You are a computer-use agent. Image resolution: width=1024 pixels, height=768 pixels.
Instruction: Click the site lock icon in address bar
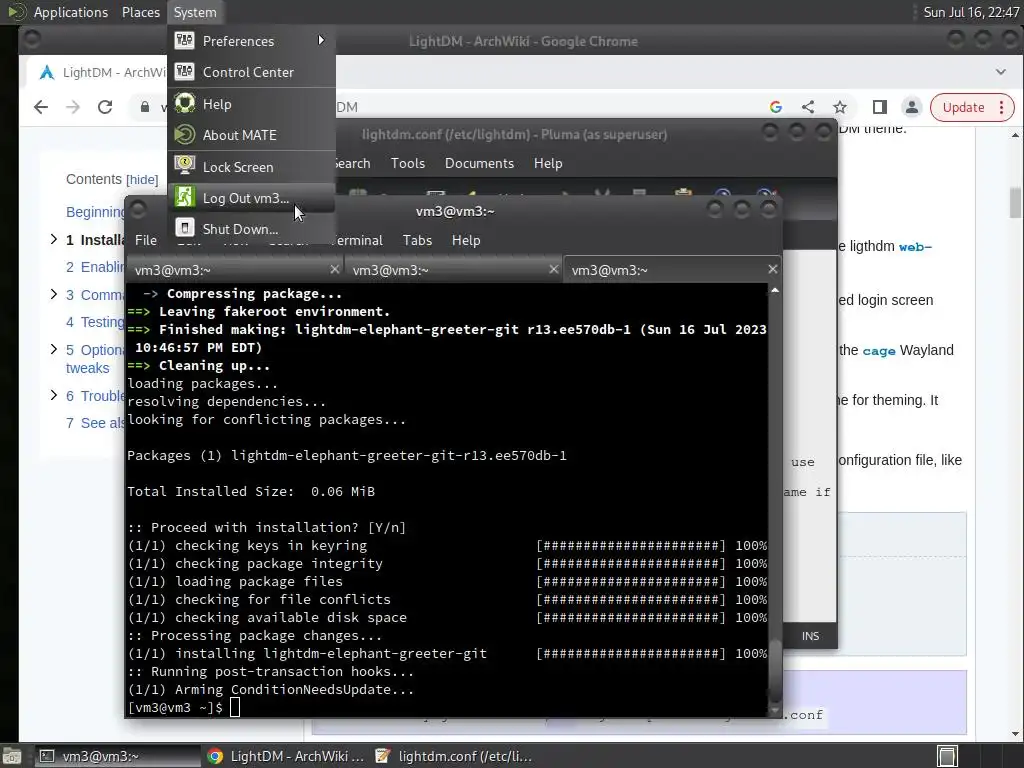click(x=145, y=107)
